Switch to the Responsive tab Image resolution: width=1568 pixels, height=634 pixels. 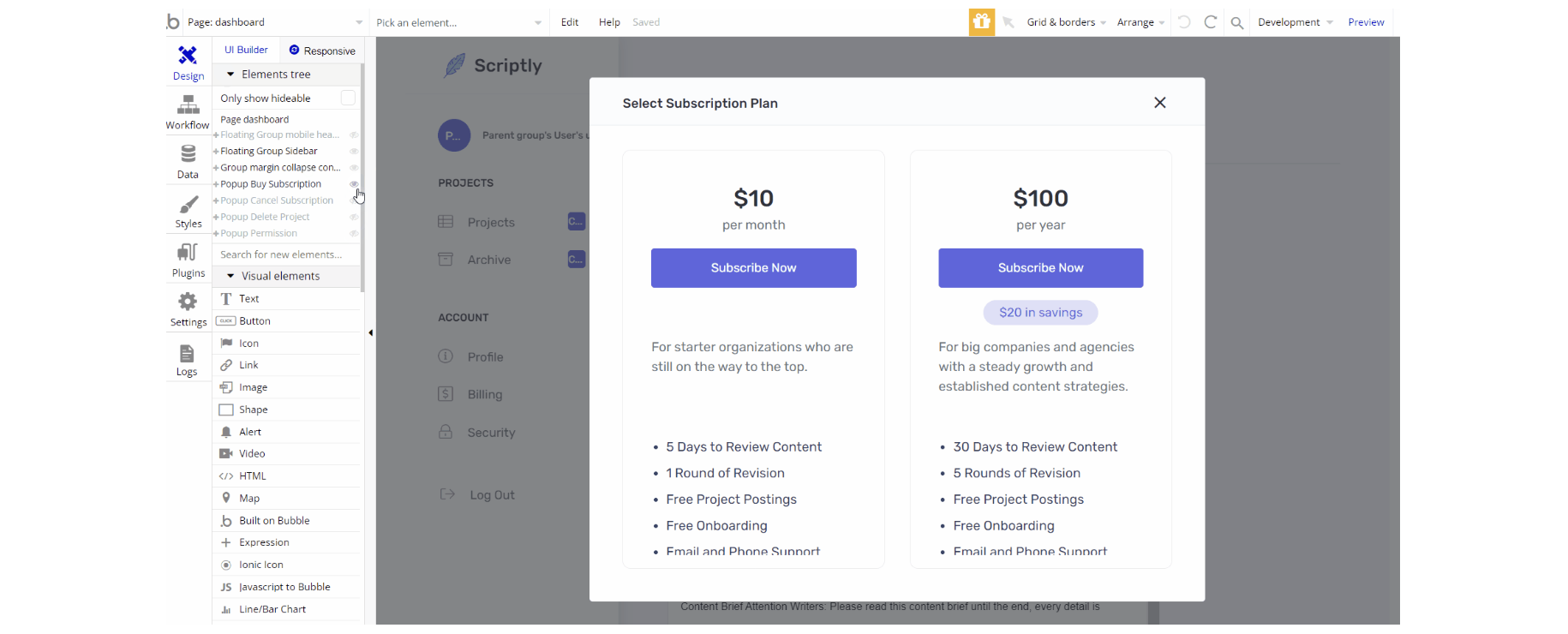[322, 51]
